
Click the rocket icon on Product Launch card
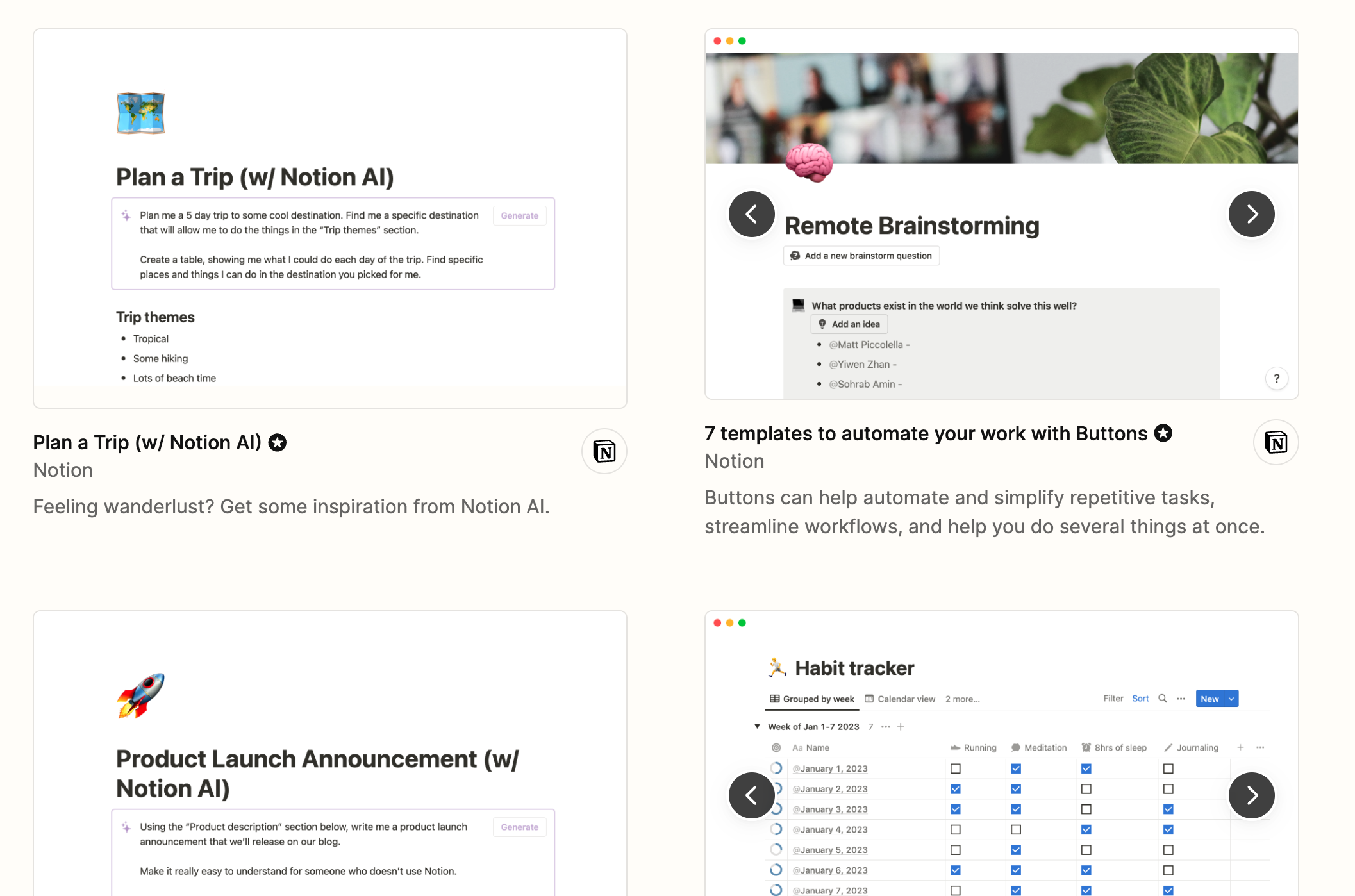coord(141,695)
